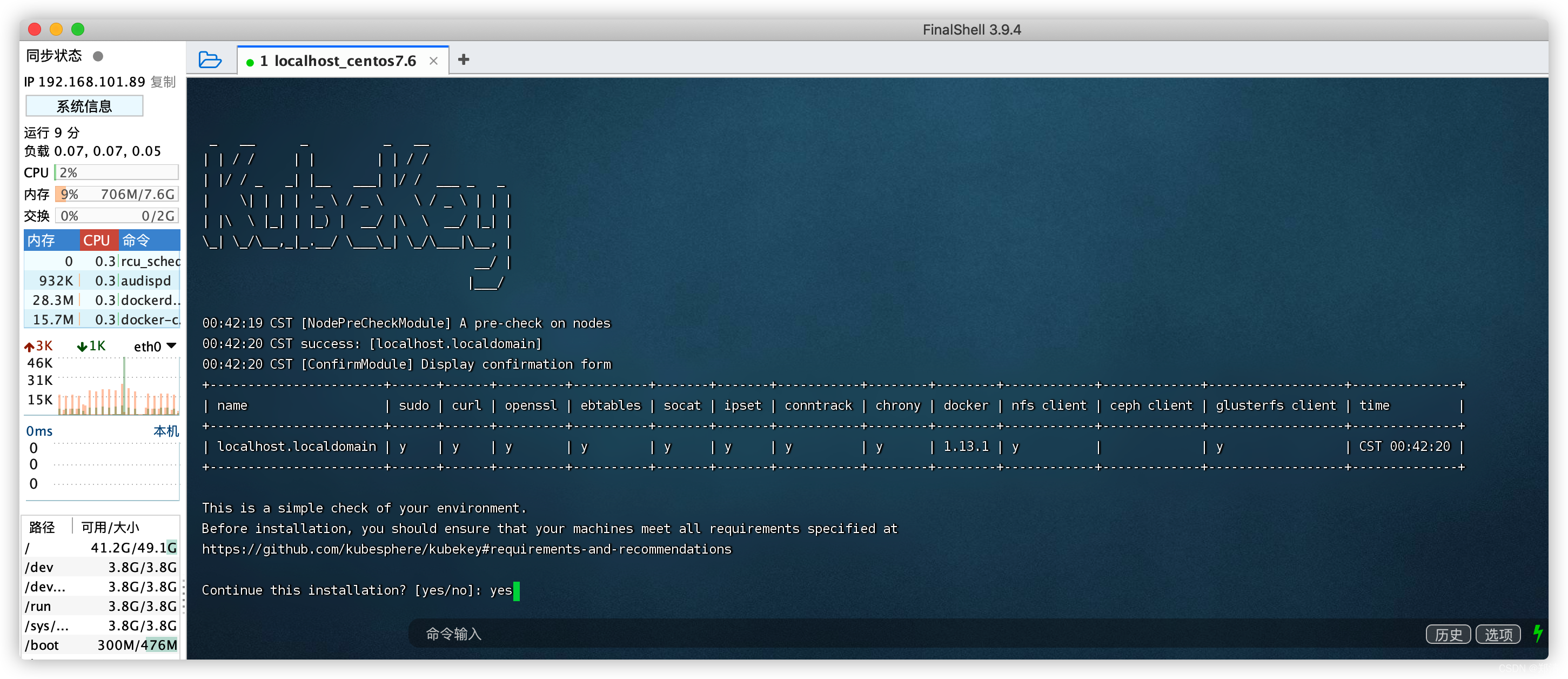Open the connection manager folder icon
Screen dimensions: 1568x679
(x=210, y=59)
